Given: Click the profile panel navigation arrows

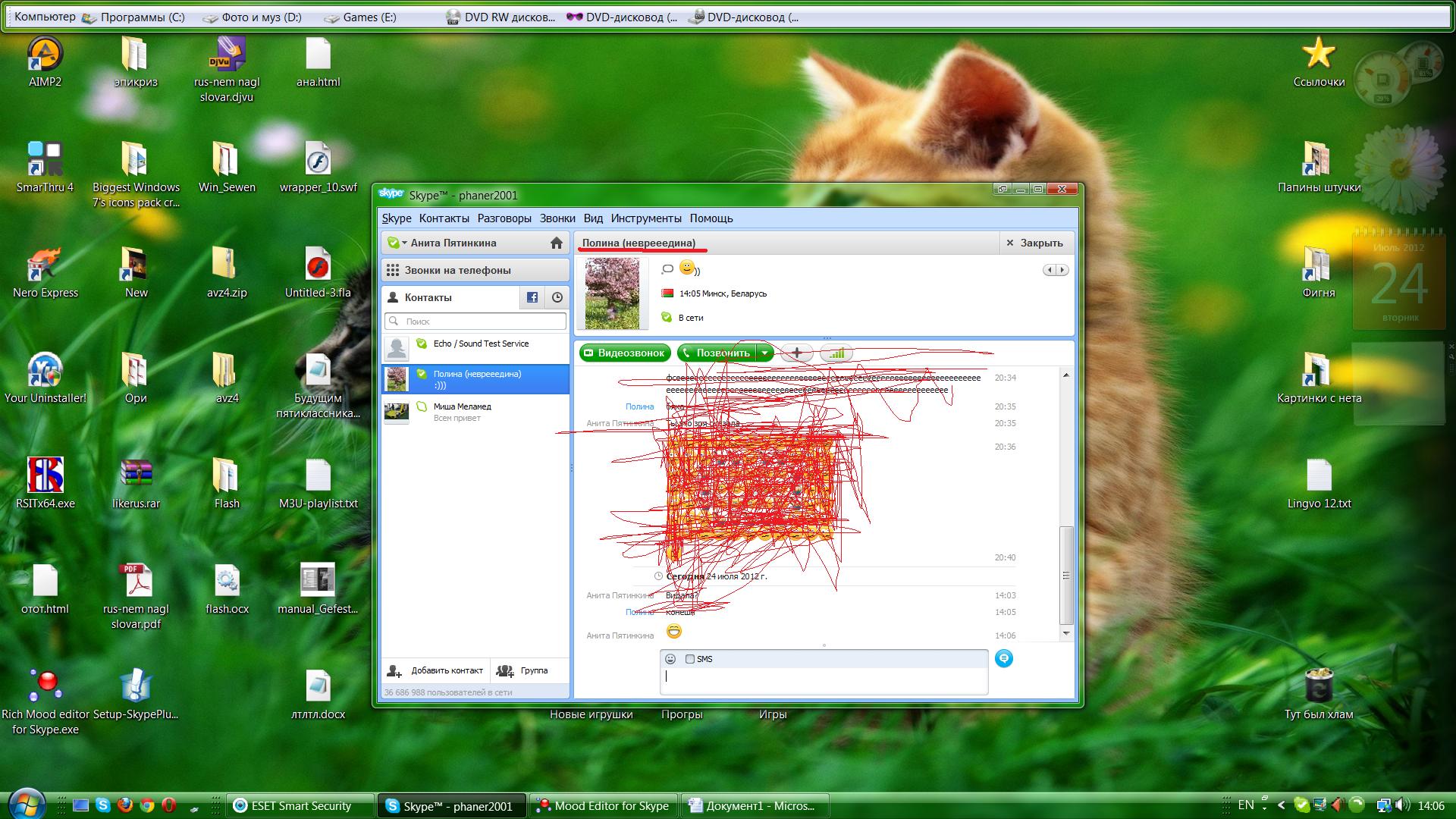Looking at the screenshot, I should (x=1055, y=270).
